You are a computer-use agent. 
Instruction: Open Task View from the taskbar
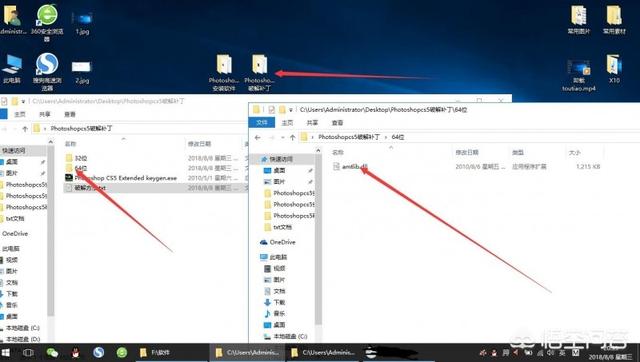28,353
